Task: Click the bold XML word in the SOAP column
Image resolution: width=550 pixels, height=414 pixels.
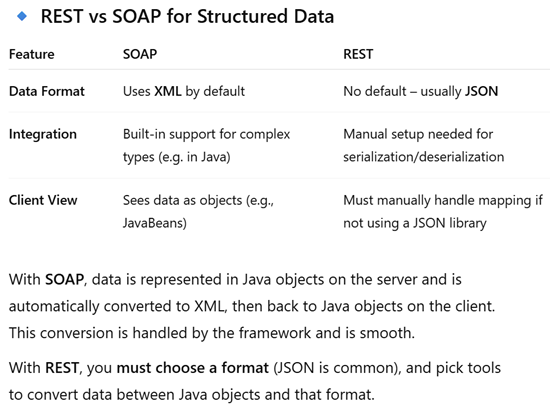Action: pos(168,91)
